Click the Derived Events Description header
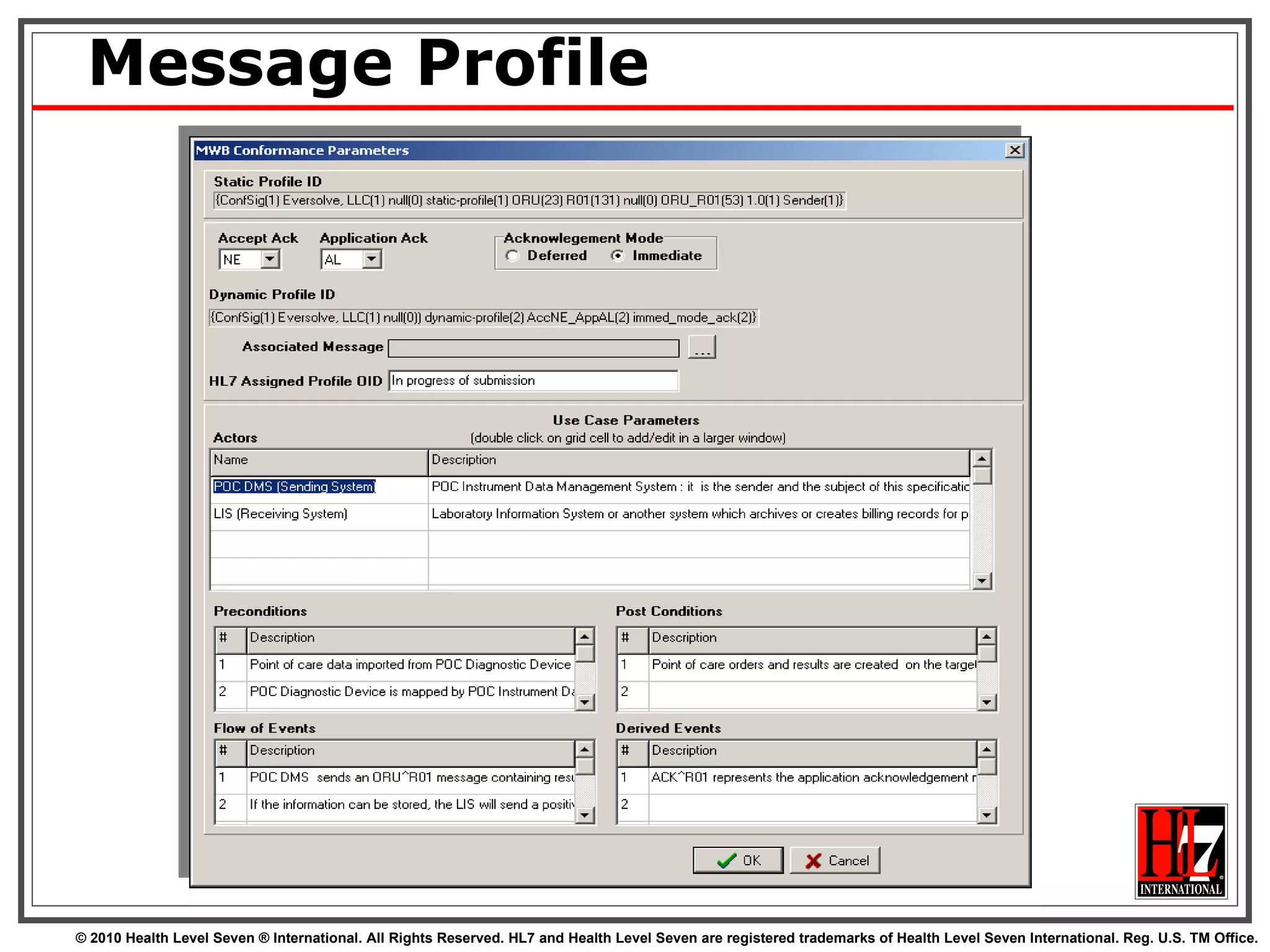Viewport: 1270px width, 952px height. point(813,753)
